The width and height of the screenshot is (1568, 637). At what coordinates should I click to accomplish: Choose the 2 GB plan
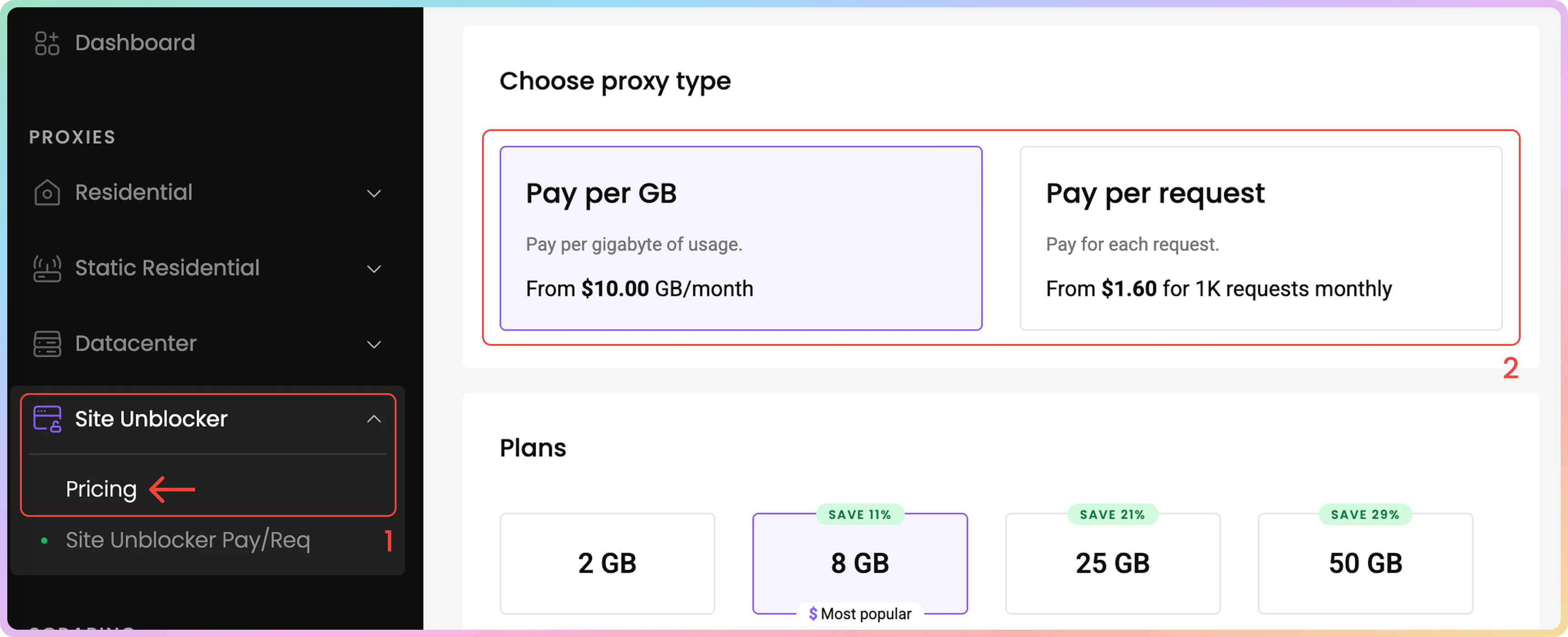point(607,563)
